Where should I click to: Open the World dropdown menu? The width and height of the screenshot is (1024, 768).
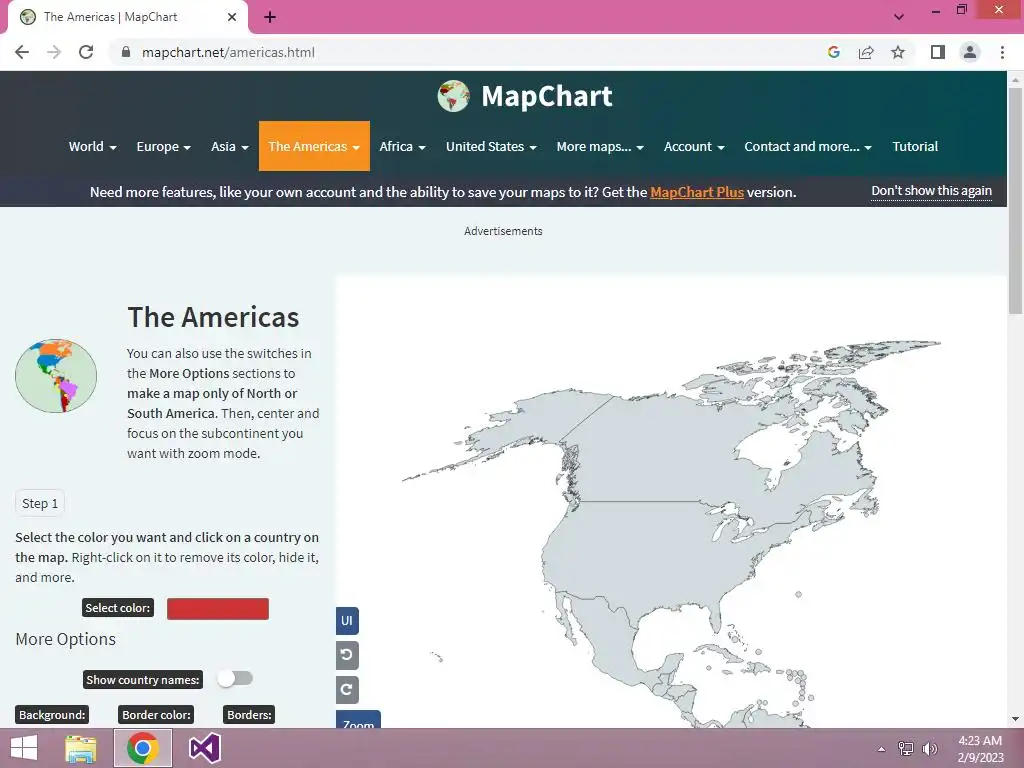click(x=93, y=146)
